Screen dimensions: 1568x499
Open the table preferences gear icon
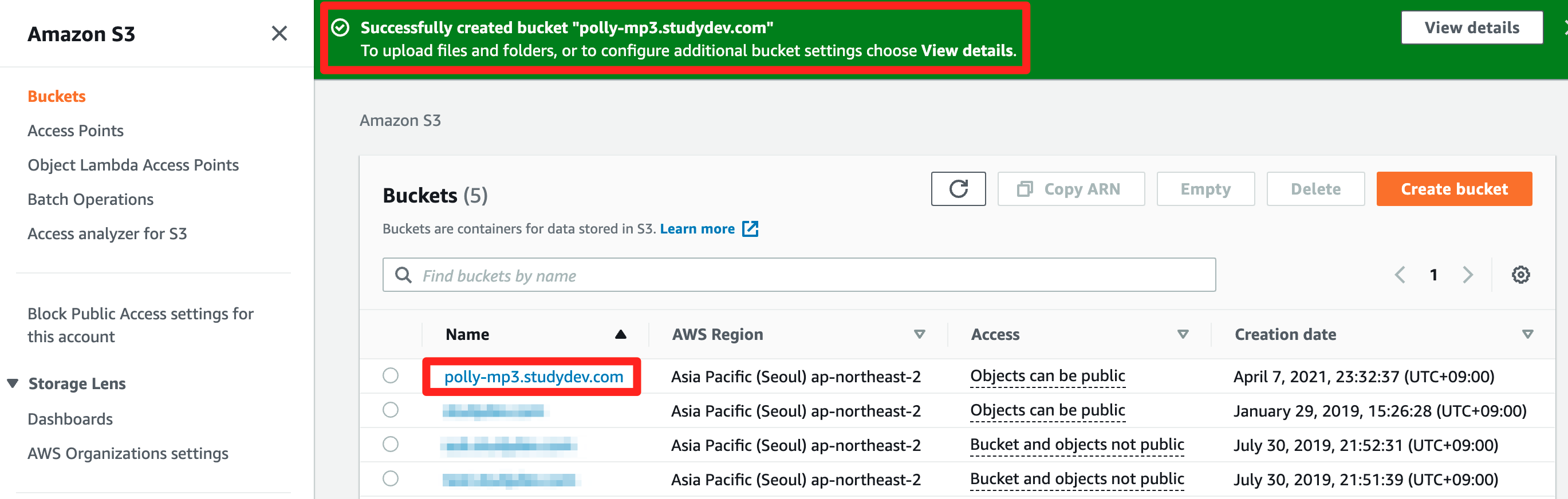click(x=1520, y=275)
